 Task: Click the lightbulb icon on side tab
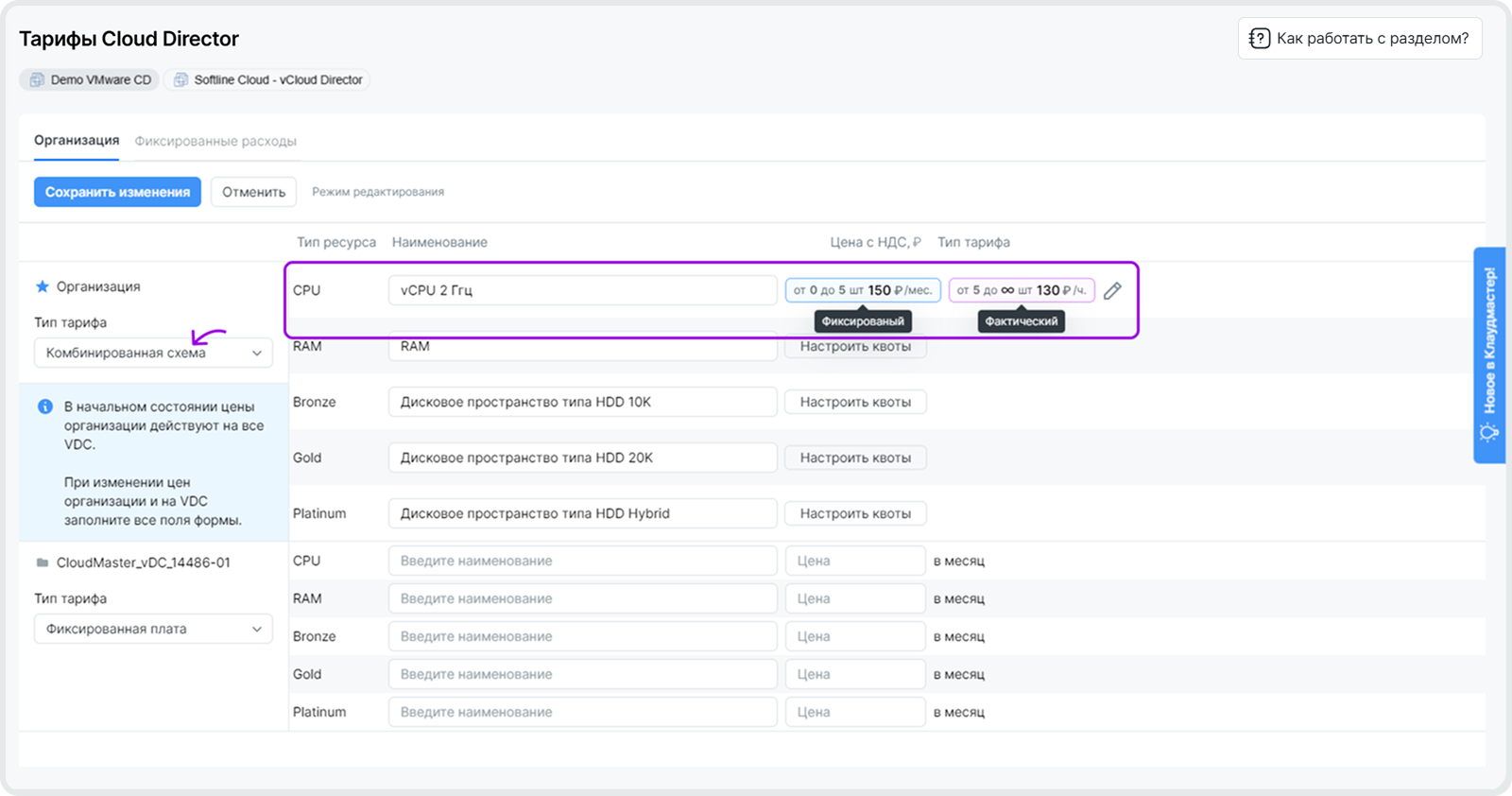(1488, 432)
